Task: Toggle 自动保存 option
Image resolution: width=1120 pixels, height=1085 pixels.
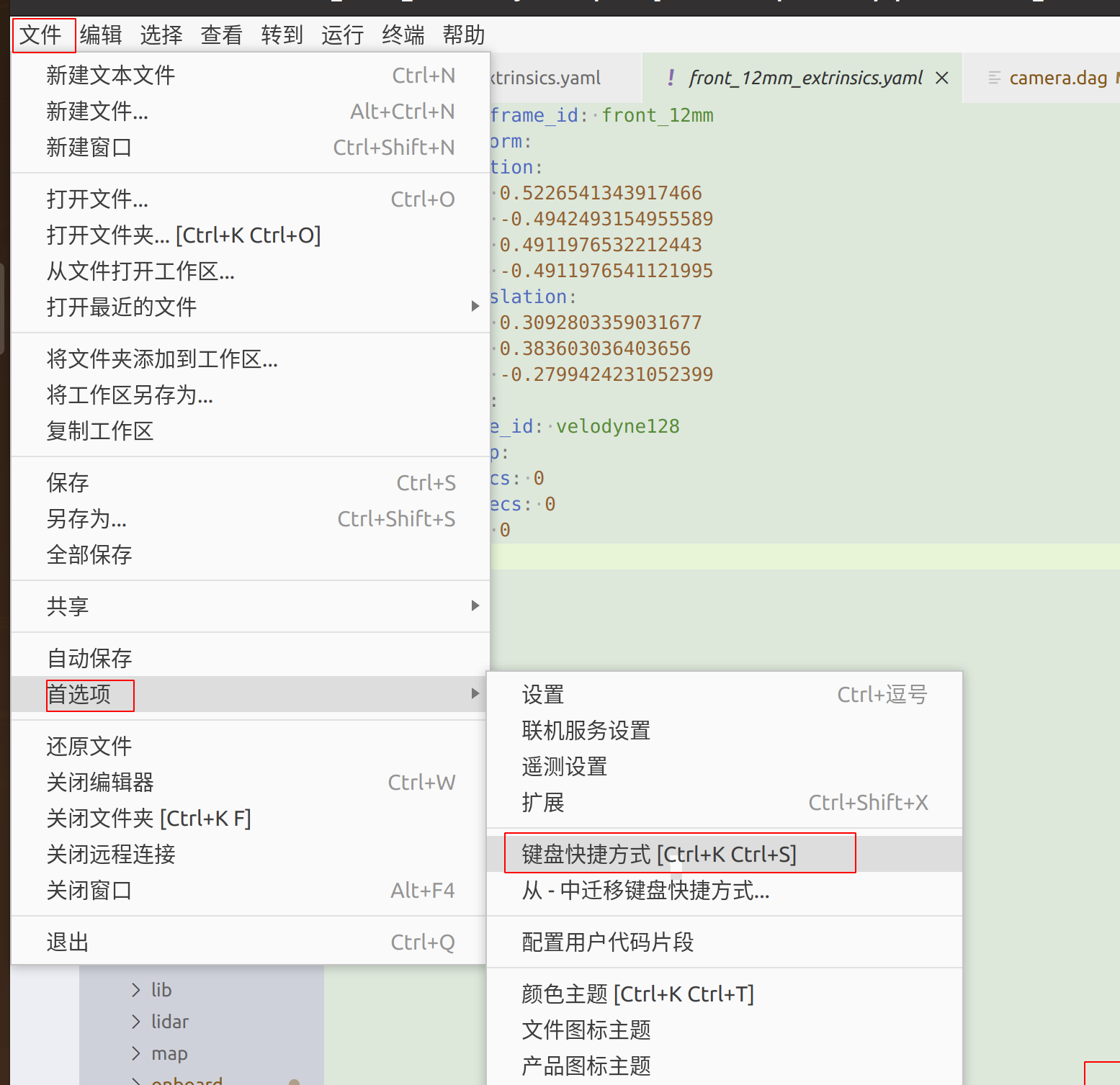Action: [x=251, y=658]
